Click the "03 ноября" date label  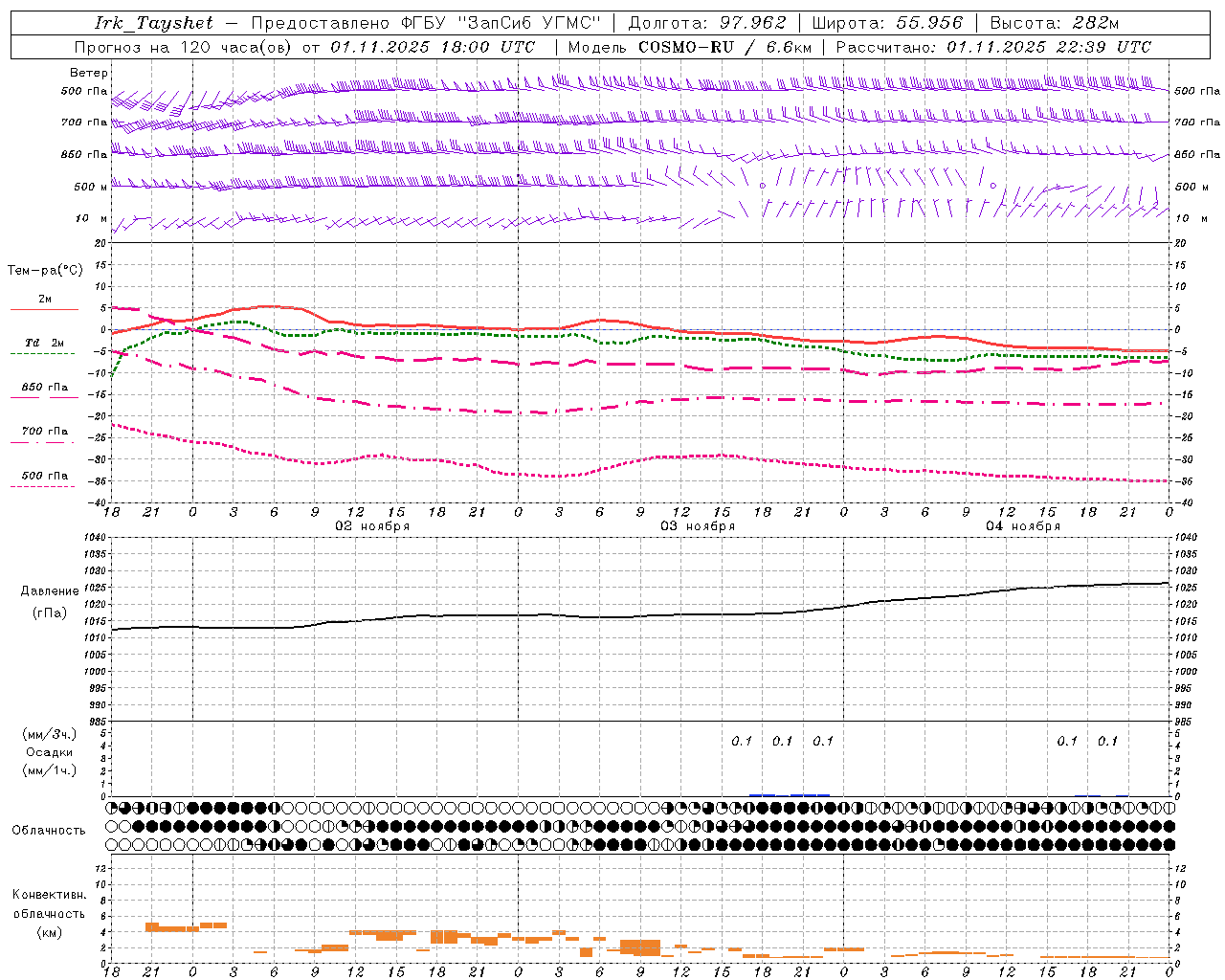[x=697, y=526]
